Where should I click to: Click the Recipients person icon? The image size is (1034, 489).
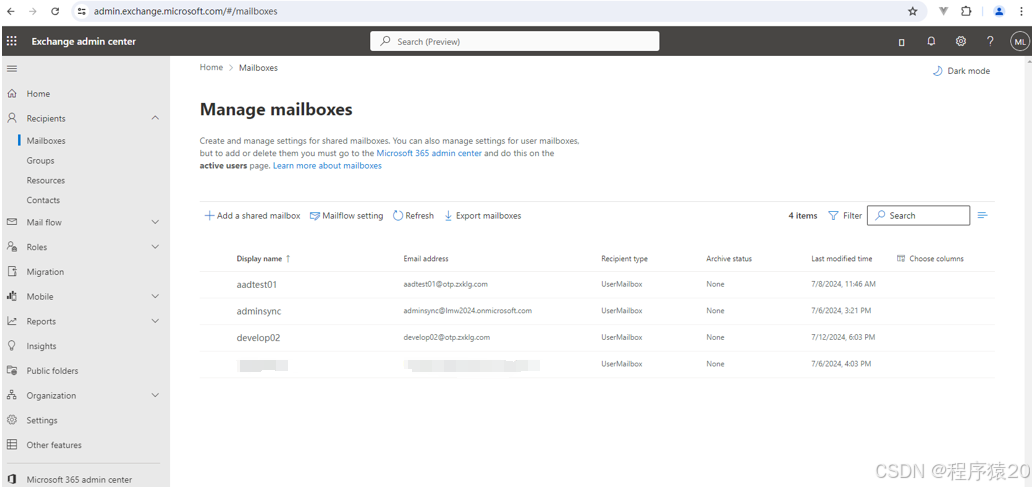(12, 118)
